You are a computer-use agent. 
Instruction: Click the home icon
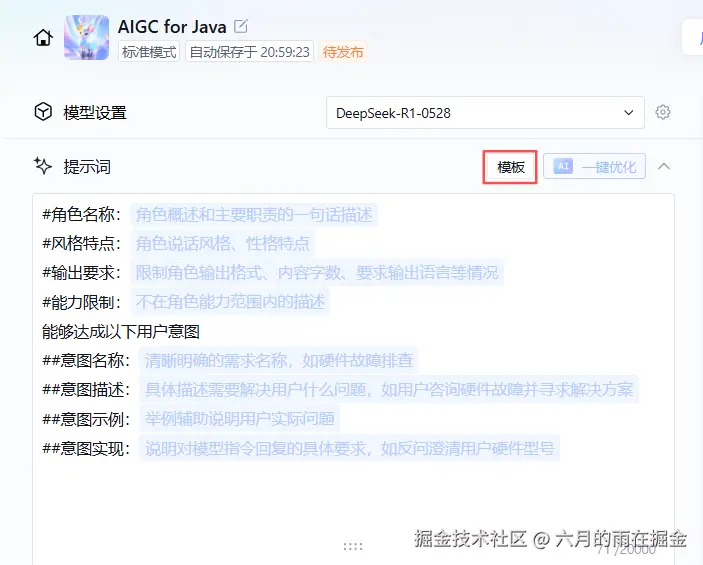(43, 37)
